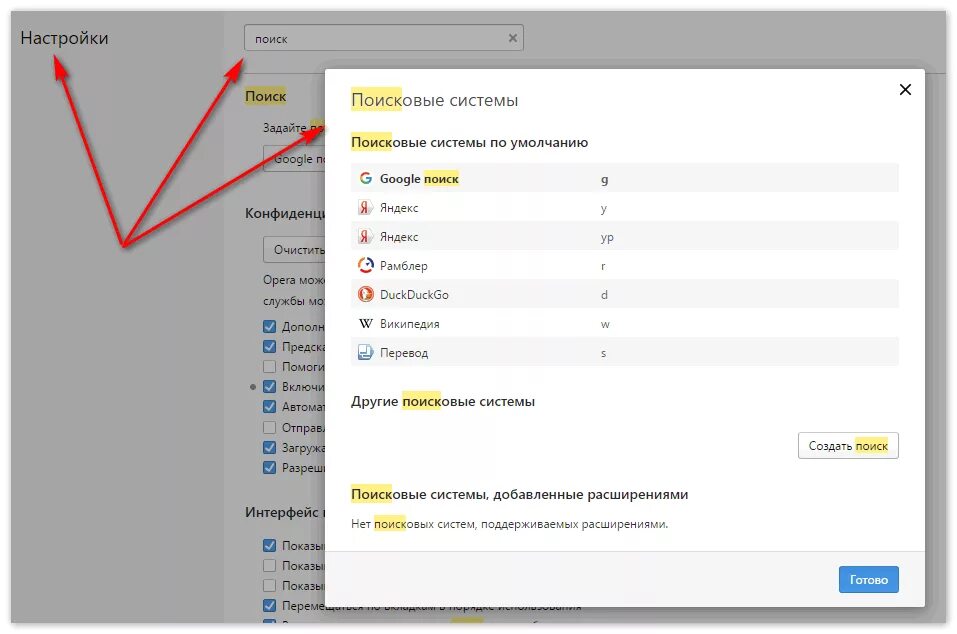This screenshot has width=957, height=634.
Task: Toggle the Включи checkbox
Action: coord(269,387)
